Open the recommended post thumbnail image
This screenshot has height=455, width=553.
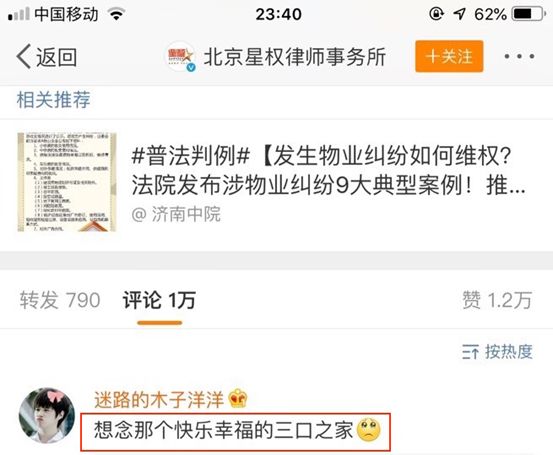pos(67,182)
